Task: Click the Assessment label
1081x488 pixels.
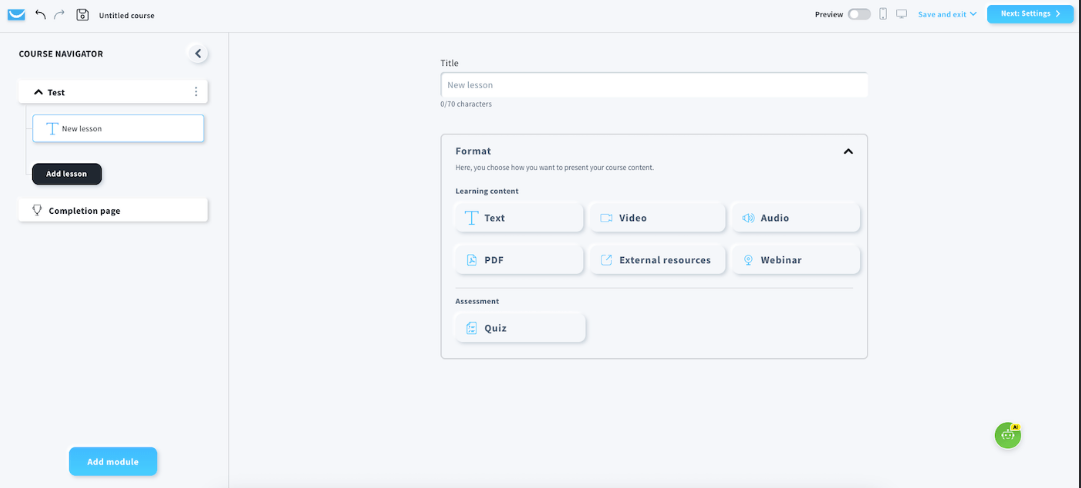Action: [477, 301]
